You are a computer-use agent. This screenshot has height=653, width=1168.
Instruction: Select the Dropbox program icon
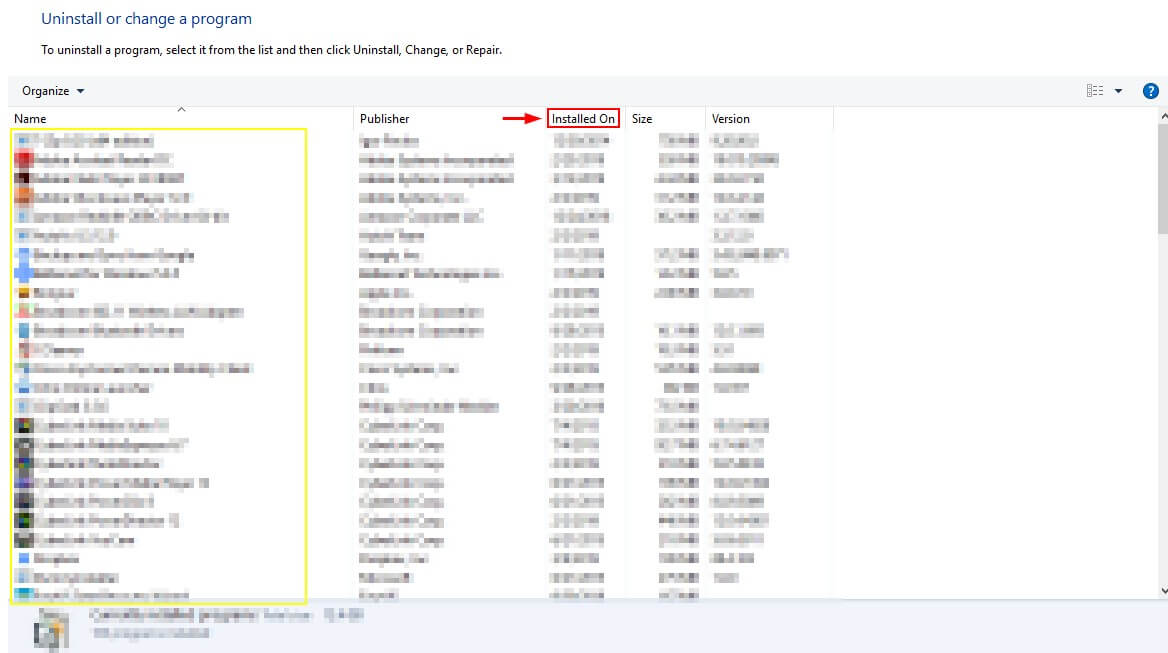point(24,558)
